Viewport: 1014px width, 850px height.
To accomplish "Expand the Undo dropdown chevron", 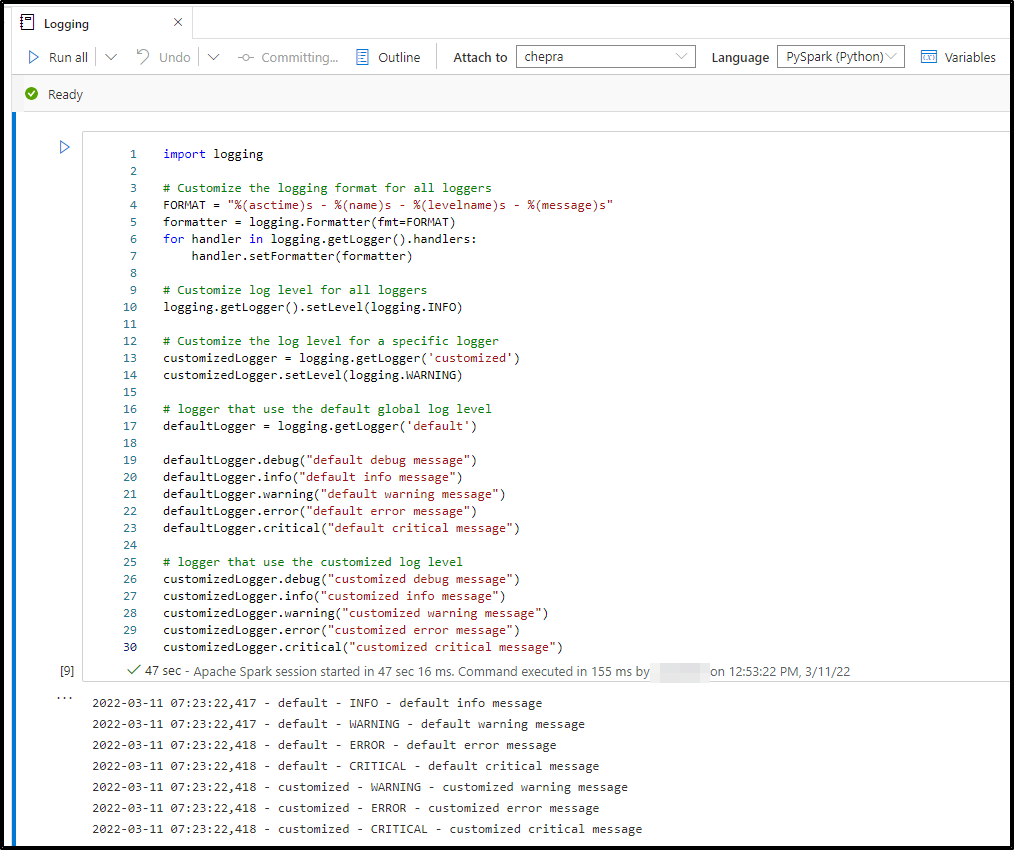I will coord(213,57).
